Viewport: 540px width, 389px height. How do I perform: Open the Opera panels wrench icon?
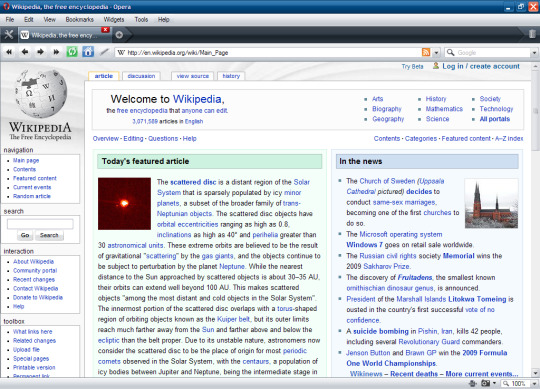pos(9,34)
